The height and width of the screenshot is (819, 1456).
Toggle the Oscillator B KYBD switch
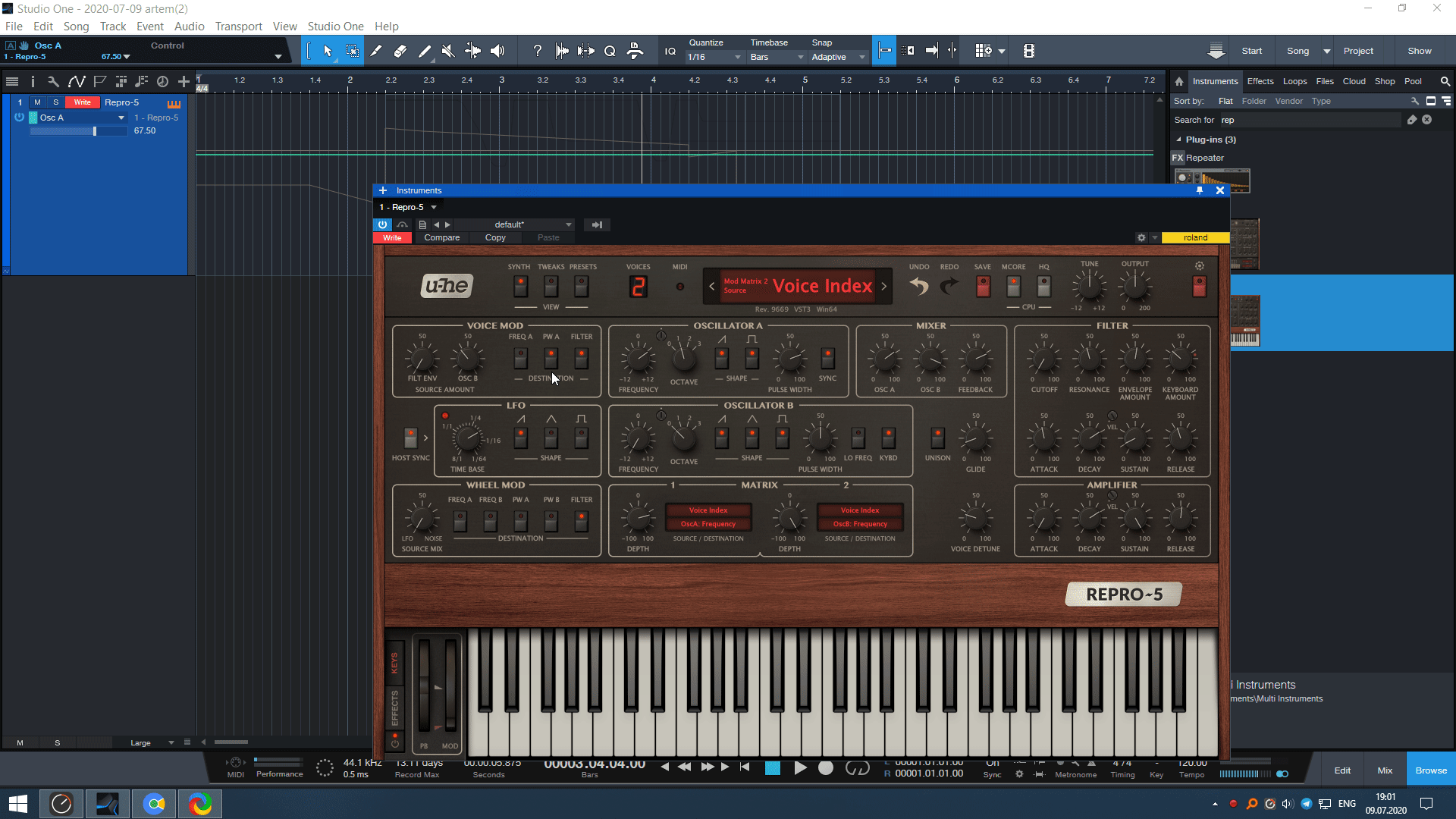click(888, 438)
